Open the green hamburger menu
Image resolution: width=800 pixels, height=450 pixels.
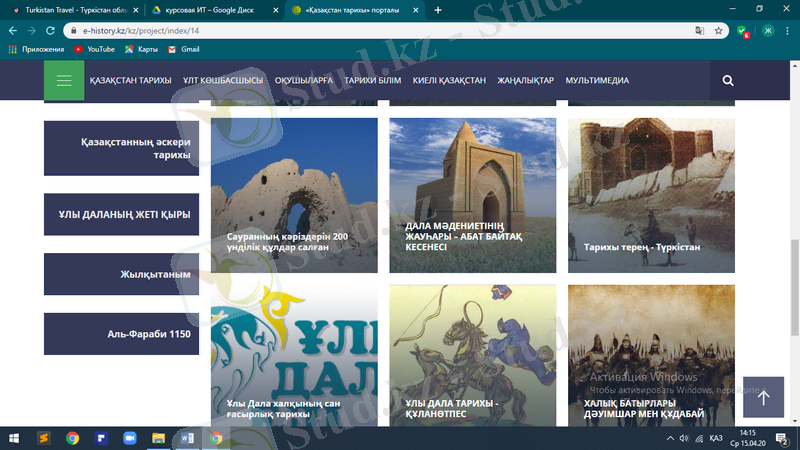pyautogui.click(x=64, y=81)
